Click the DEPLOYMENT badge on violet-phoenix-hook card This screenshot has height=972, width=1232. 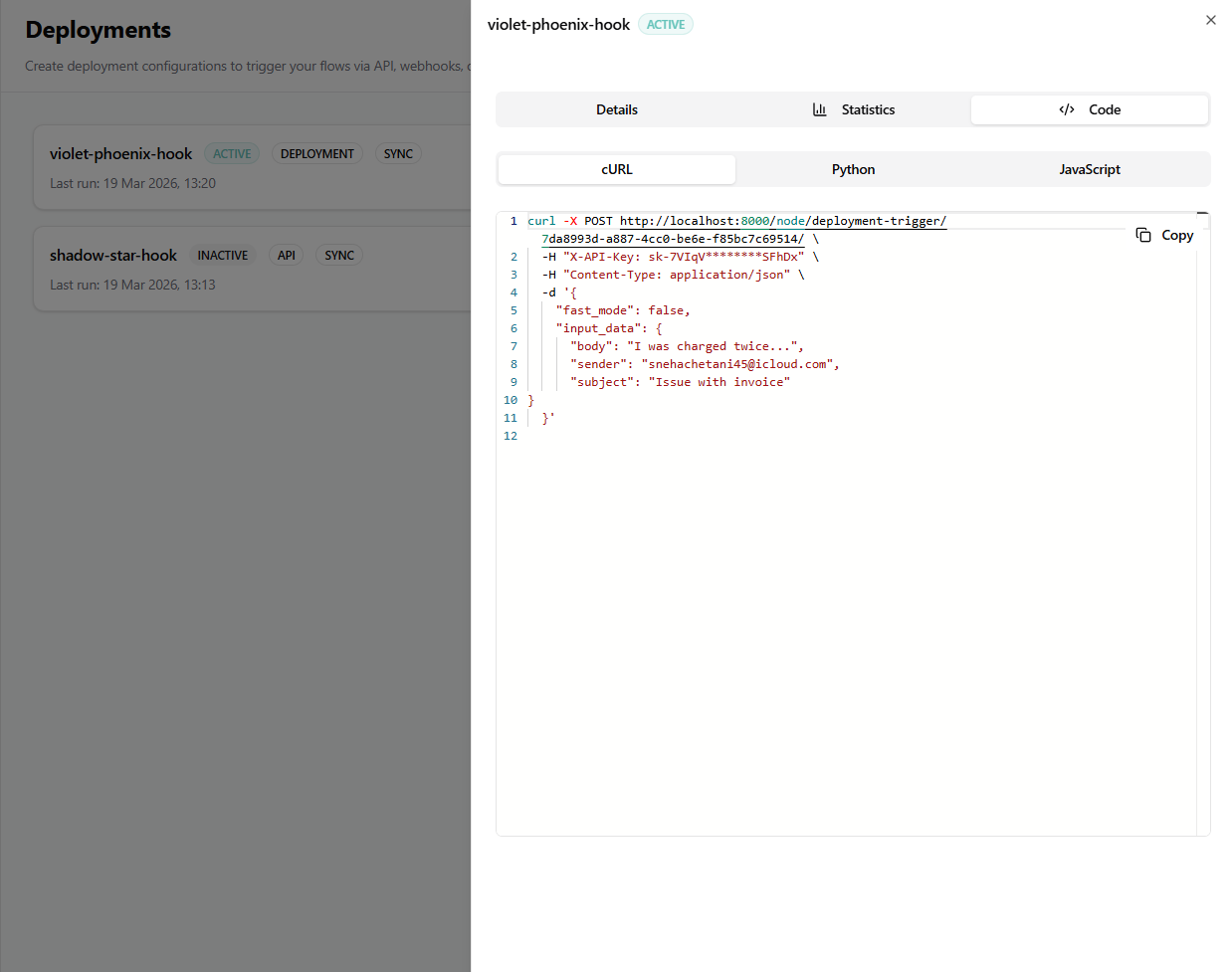(317, 153)
